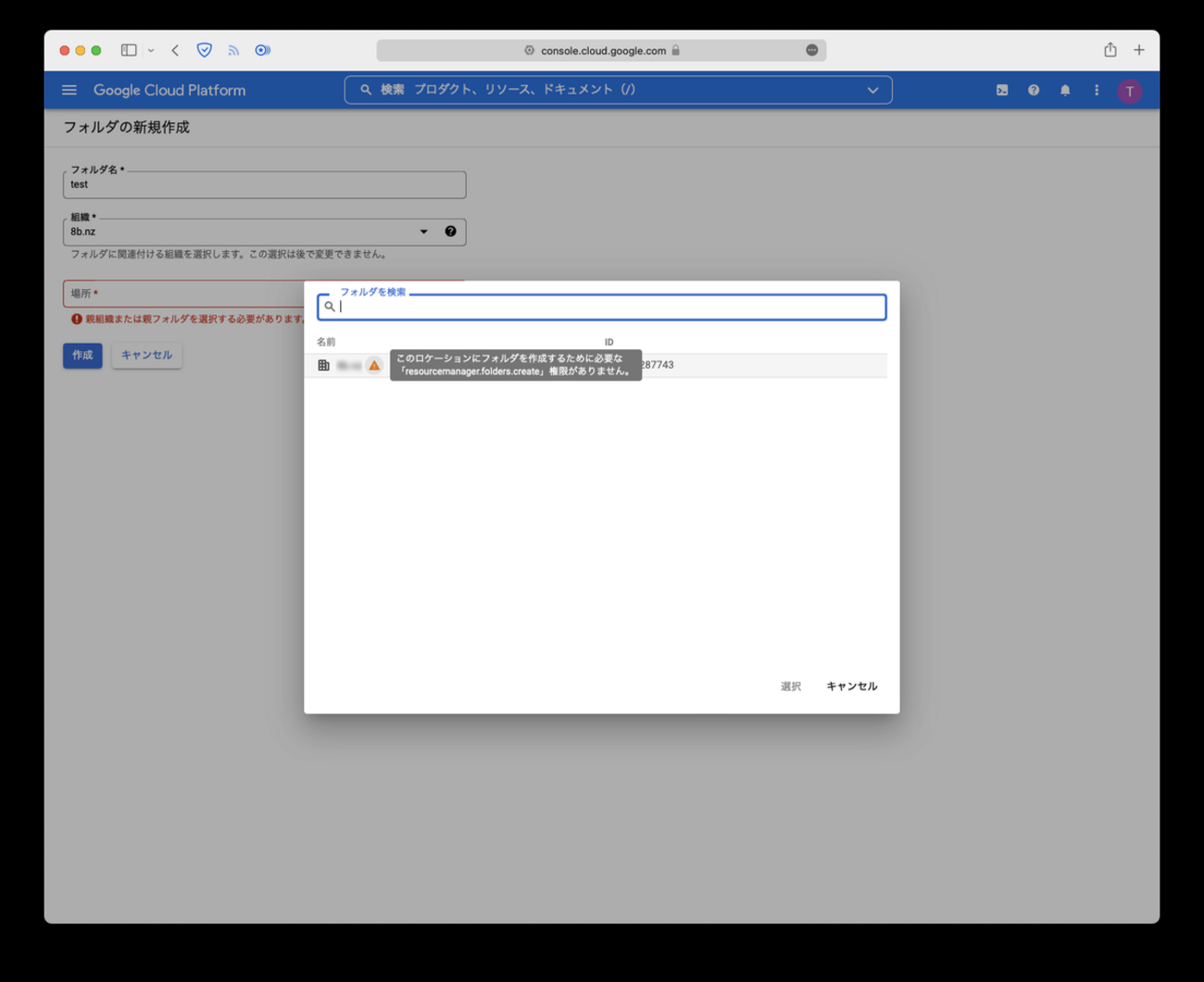Open the Safari Share button
Viewport: 1204px width, 982px height.
[x=1110, y=49]
